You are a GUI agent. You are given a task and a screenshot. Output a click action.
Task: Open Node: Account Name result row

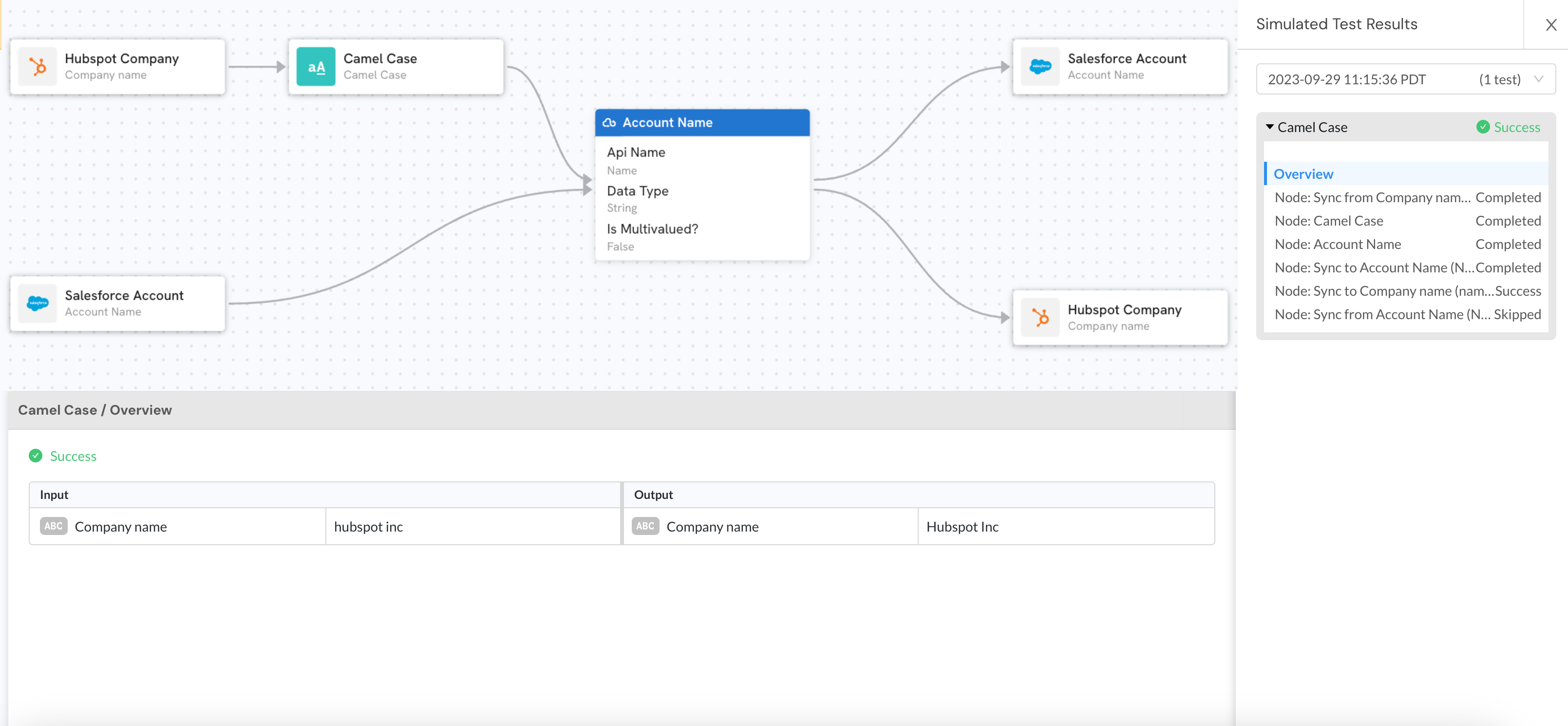point(1407,244)
